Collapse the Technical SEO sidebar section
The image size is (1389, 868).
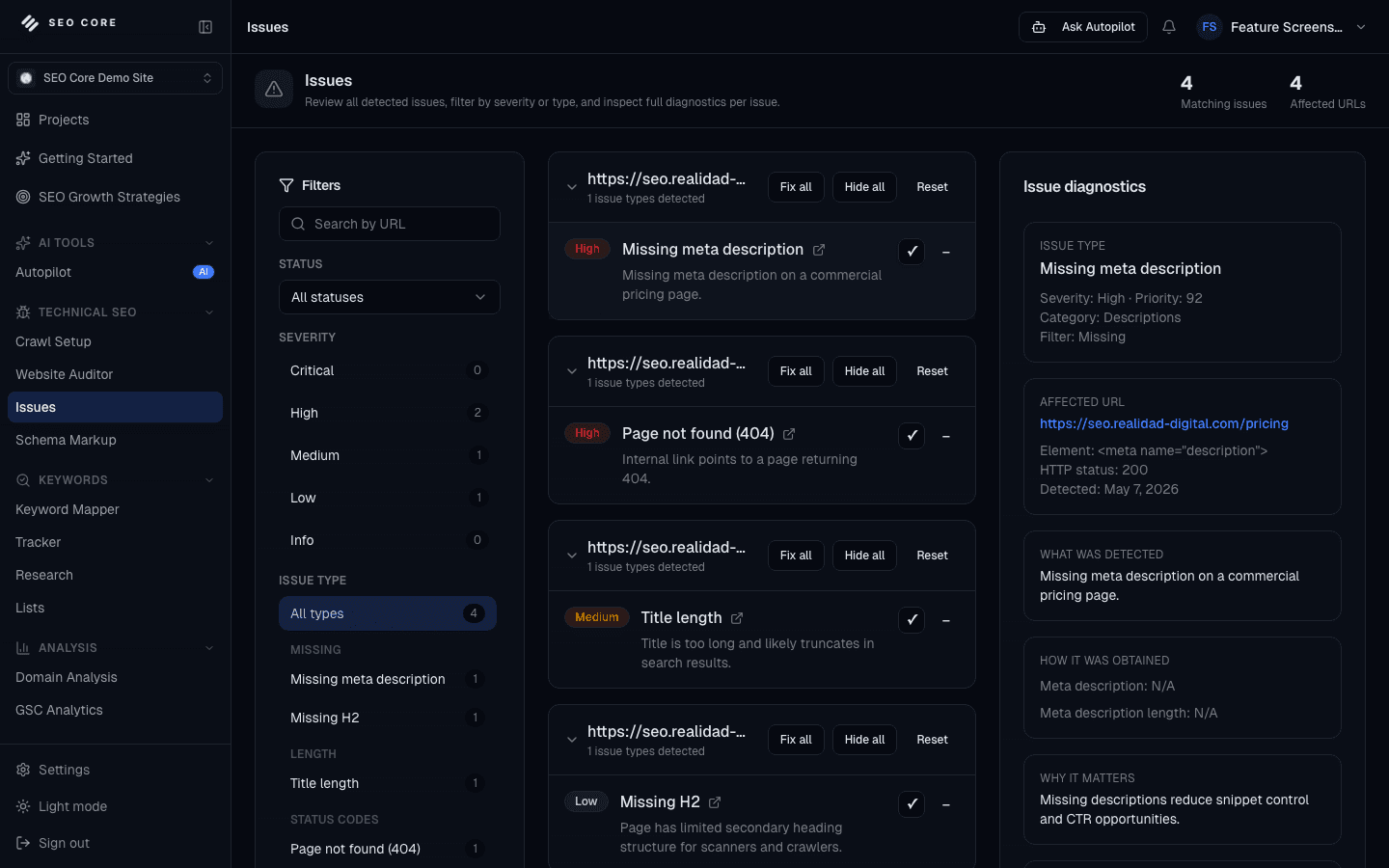(209, 312)
